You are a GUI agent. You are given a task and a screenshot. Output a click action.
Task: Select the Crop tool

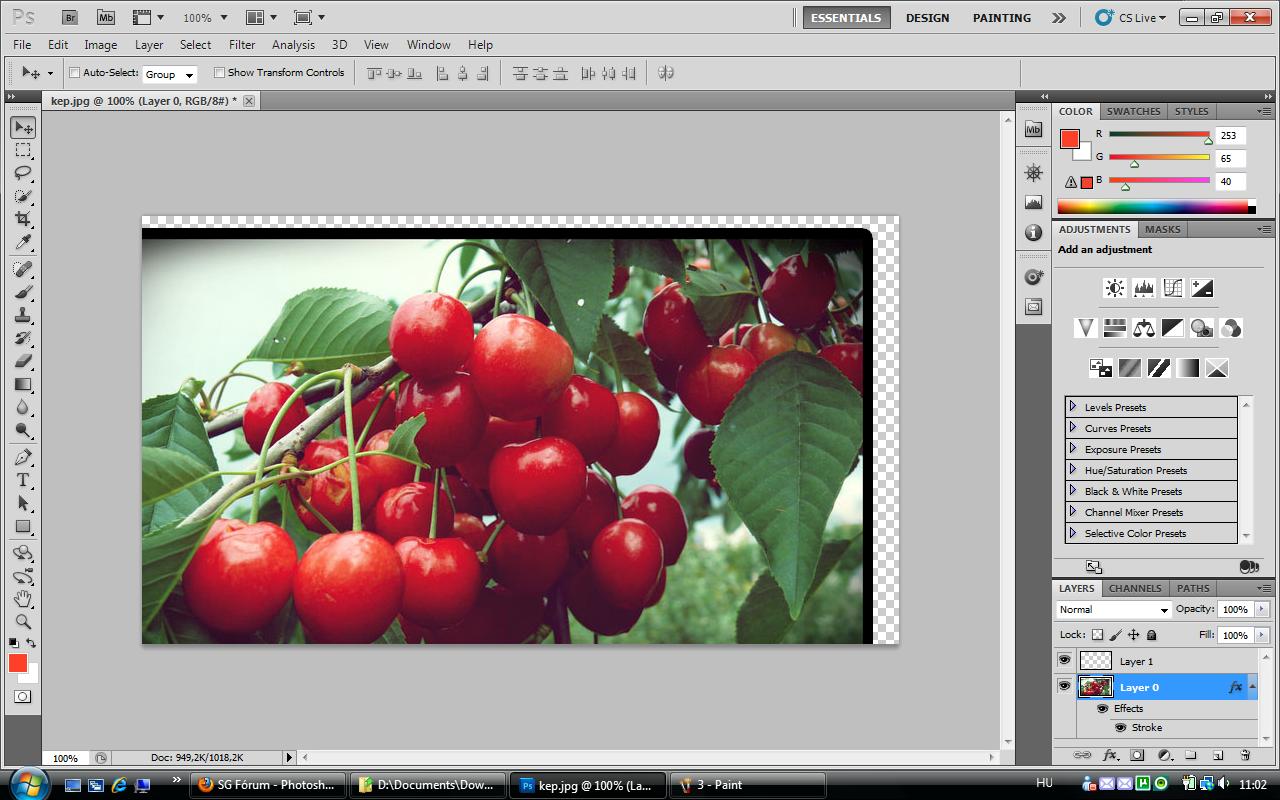(23, 219)
